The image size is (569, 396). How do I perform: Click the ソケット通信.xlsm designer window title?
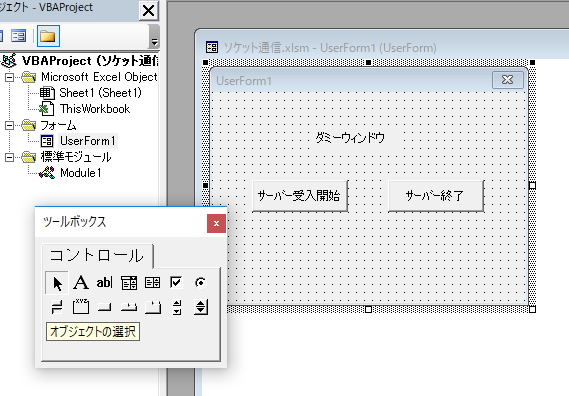[330, 48]
